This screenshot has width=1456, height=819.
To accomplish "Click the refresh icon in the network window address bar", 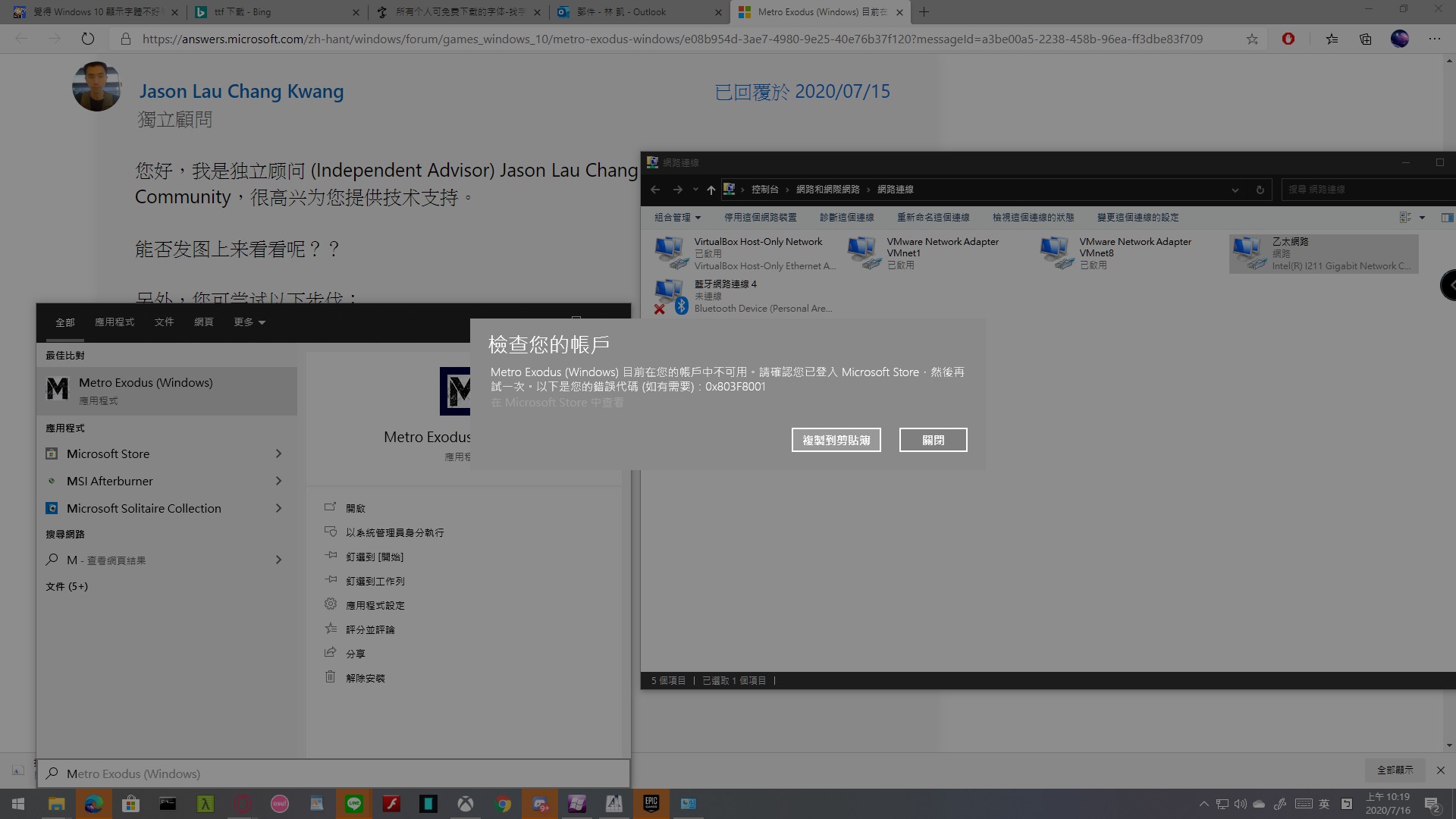I will (x=1260, y=190).
